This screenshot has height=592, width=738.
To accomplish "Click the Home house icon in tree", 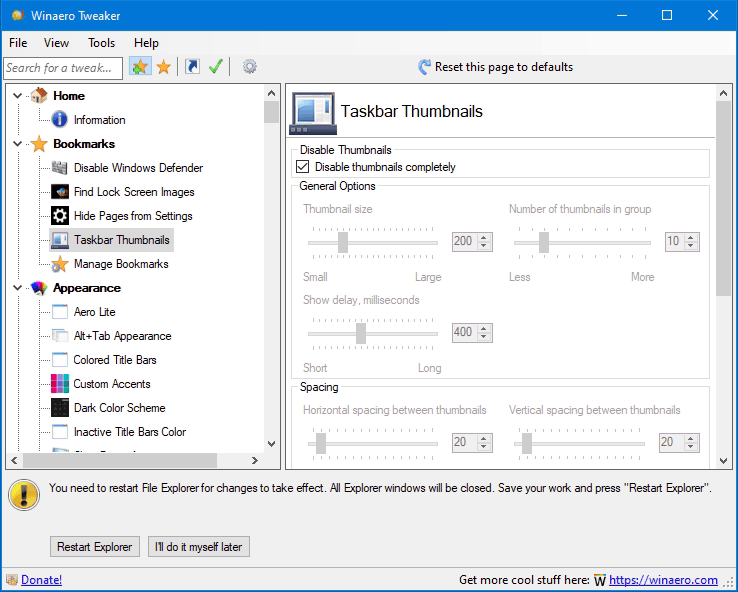I will pyautogui.click(x=39, y=96).
